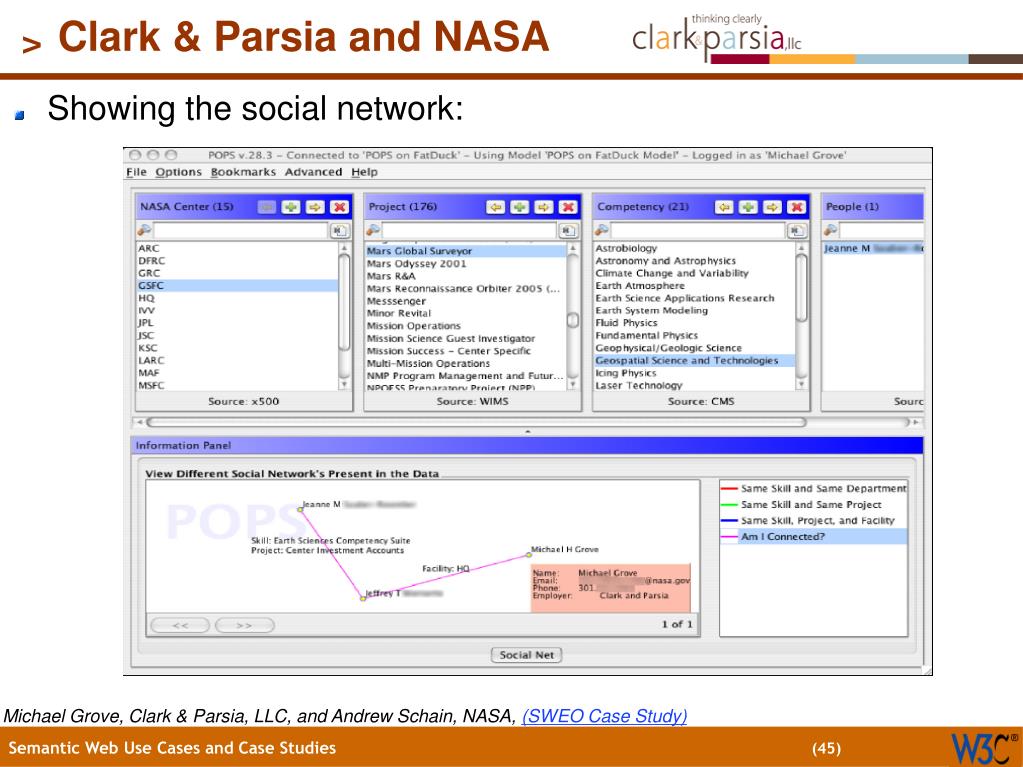Open the Options menu
Image resolution: width=1023 pixels, height=767 pixels.
pos(179,172)
